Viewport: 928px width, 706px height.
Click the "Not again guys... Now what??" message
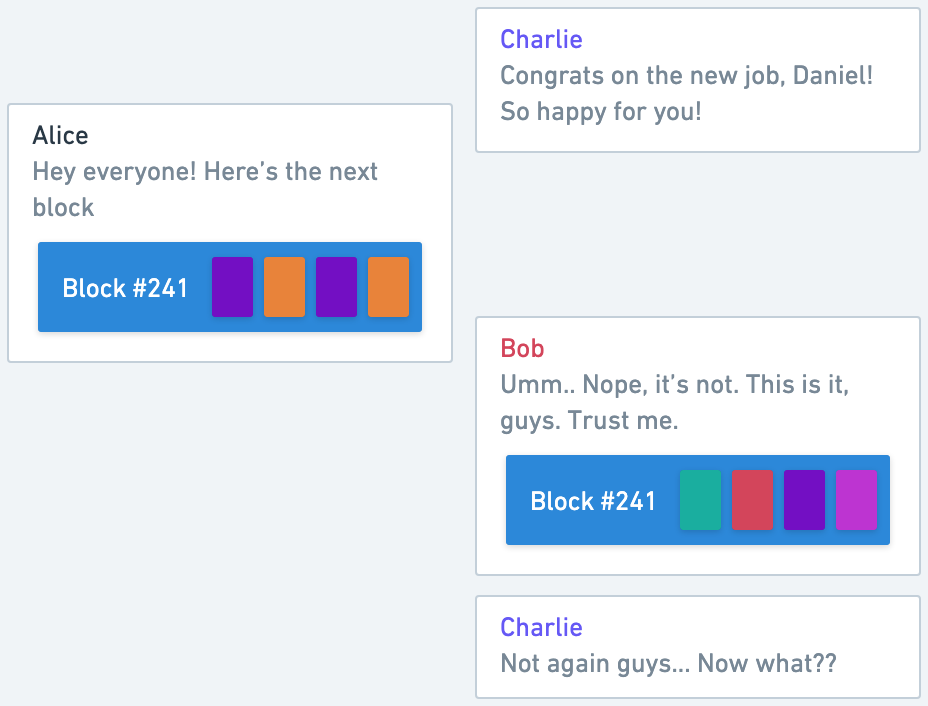(669, 663)
